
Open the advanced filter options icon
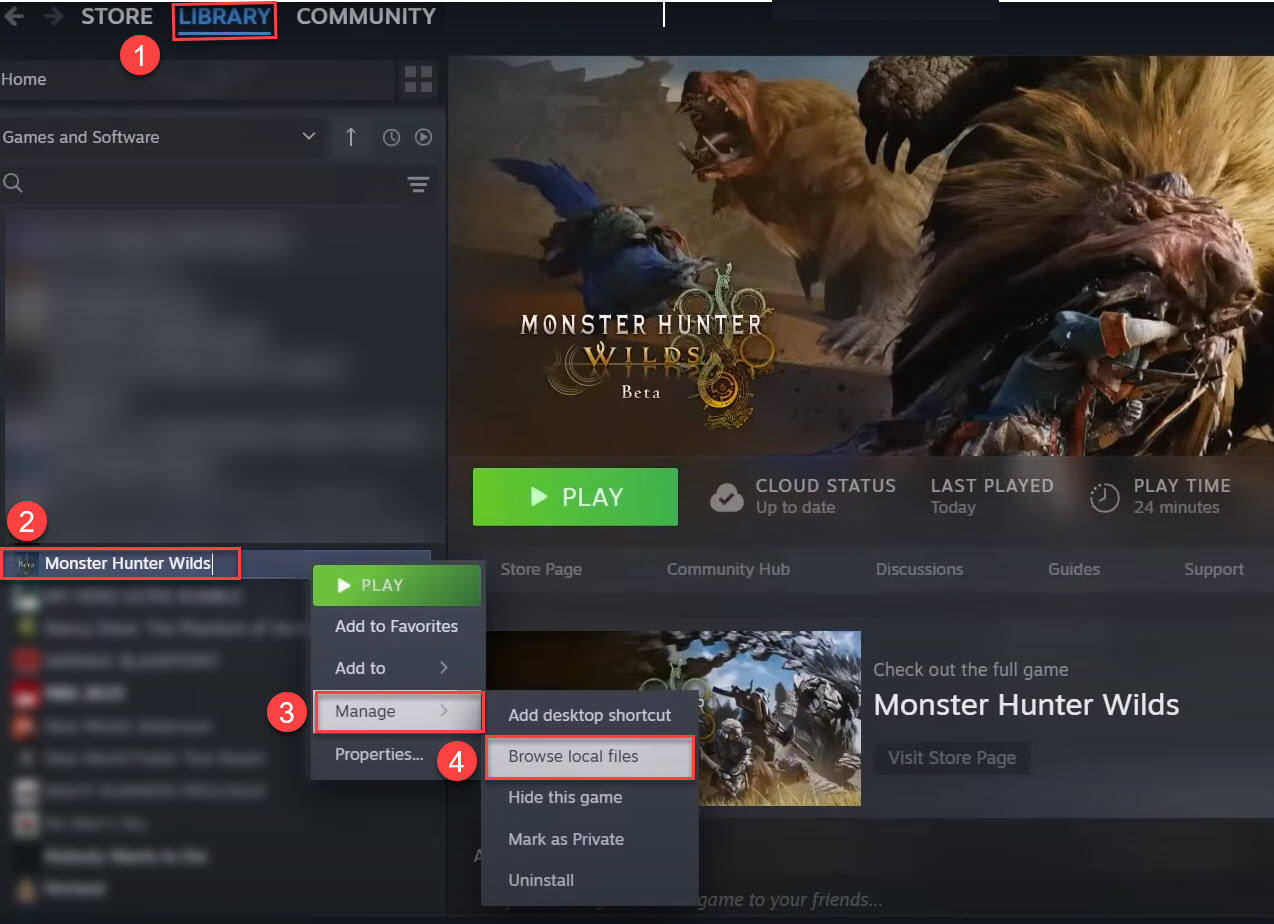418,184
